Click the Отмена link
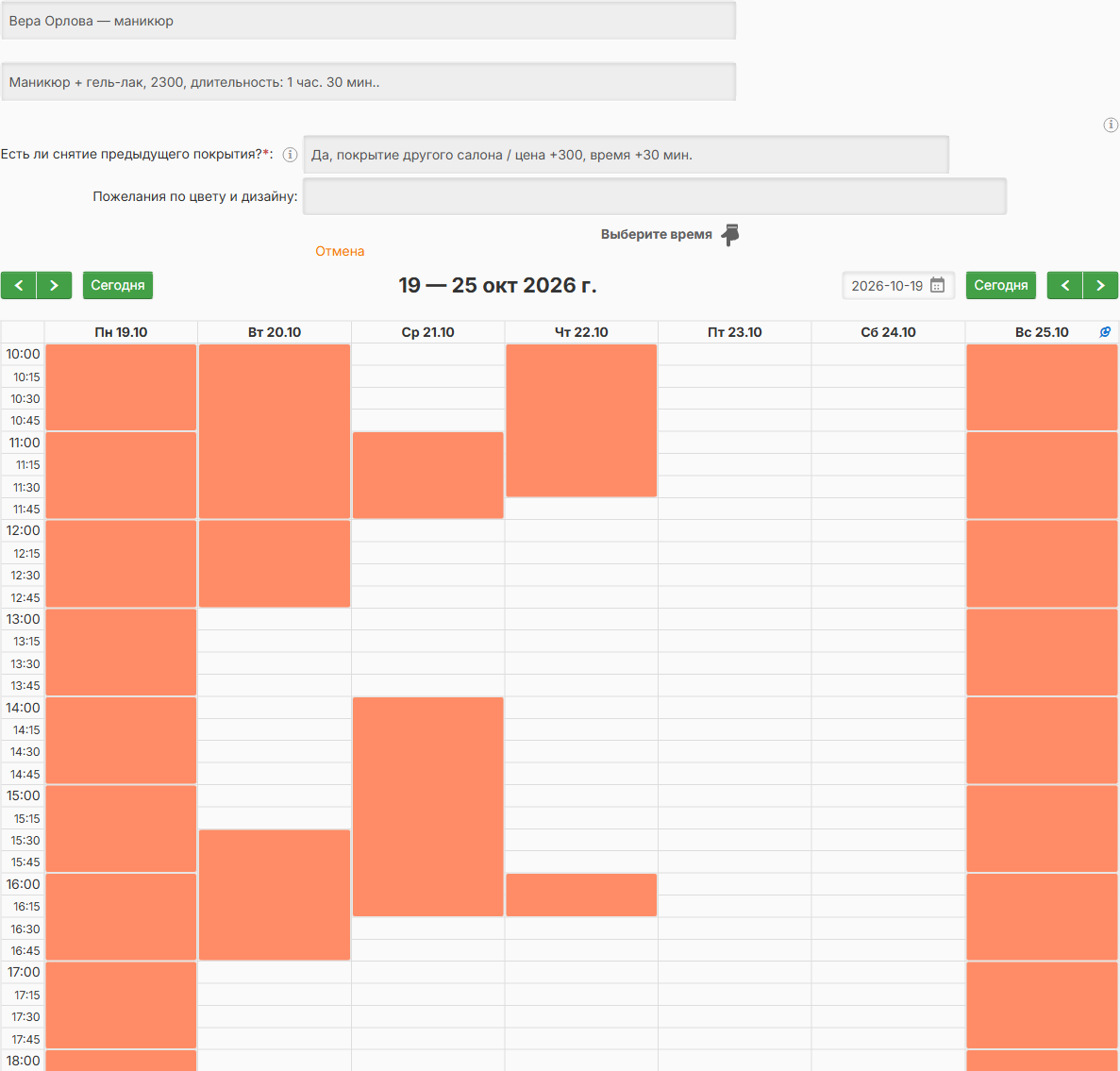The height and width of the screenshot is (1071, 1120). click(x=340, y=251)
